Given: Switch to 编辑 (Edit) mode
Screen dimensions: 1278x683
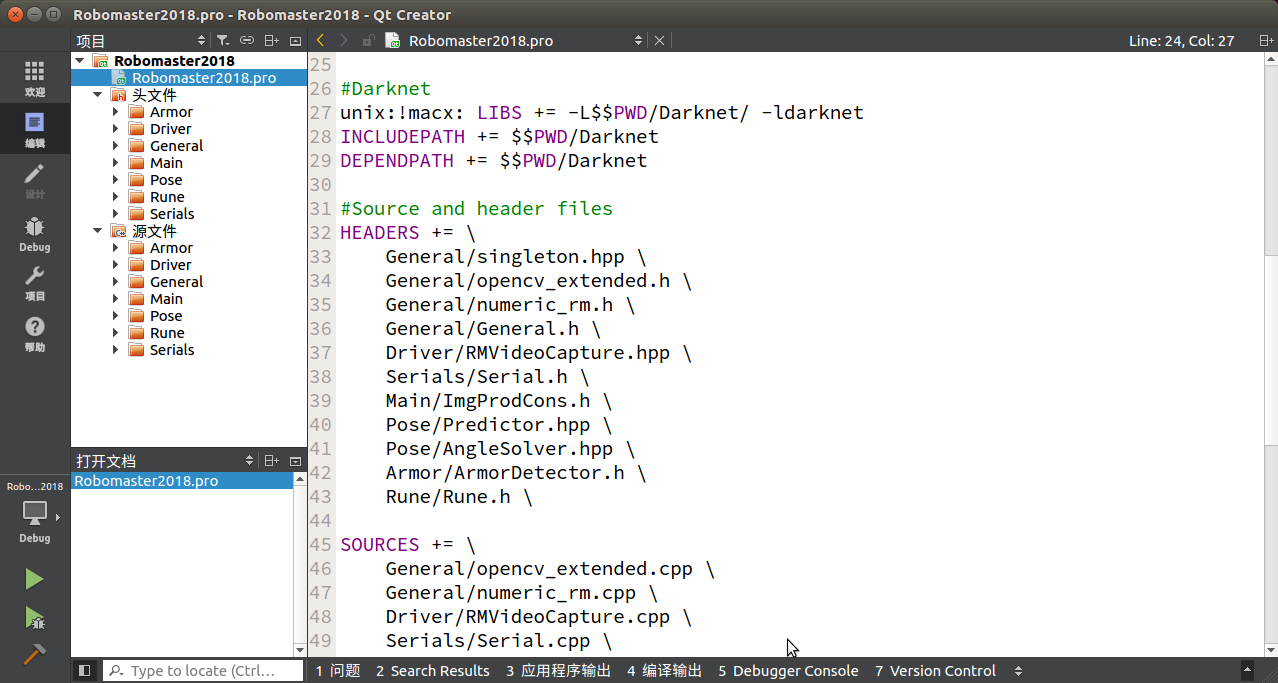Looking at the screenshot, I should coord(35,129).
